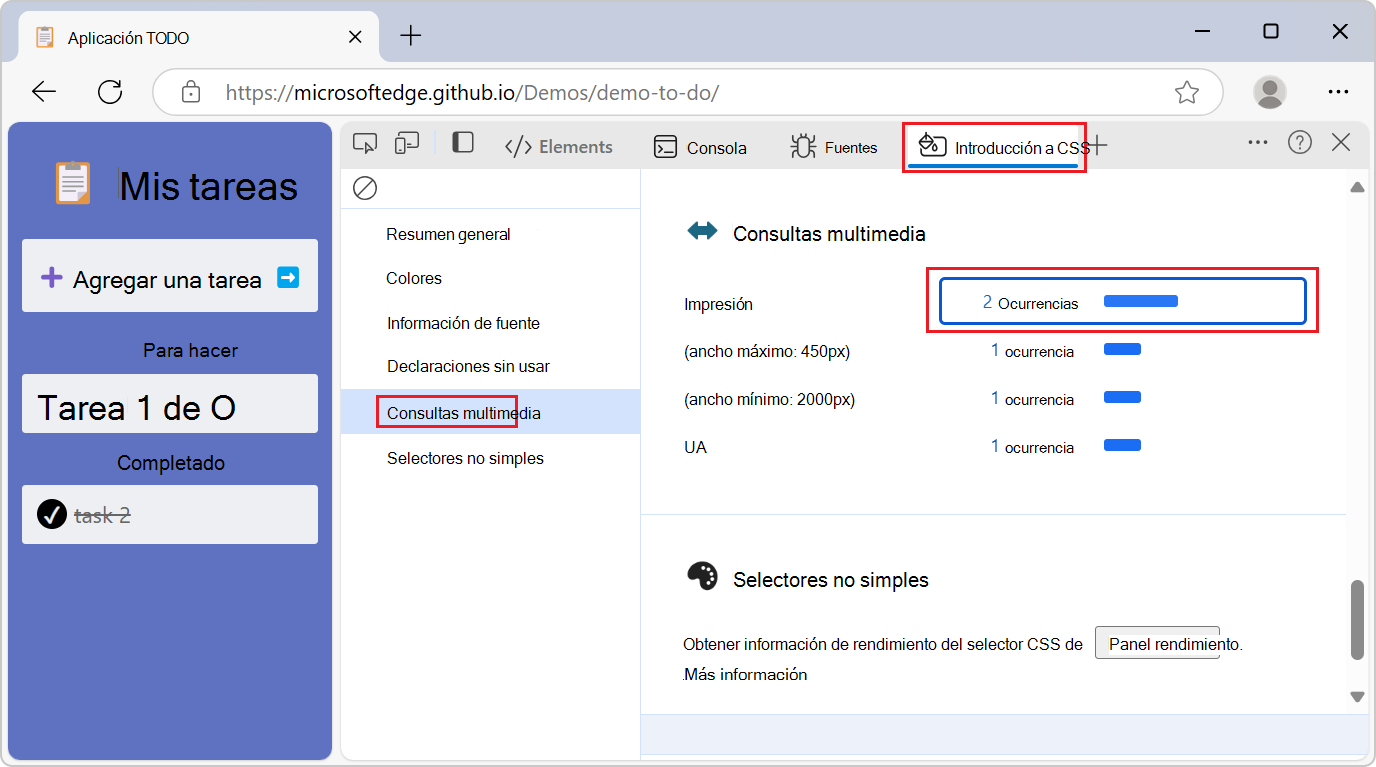
Task: Open DevTools help with the question mark icon
Action: click(x=1299, y=142)
